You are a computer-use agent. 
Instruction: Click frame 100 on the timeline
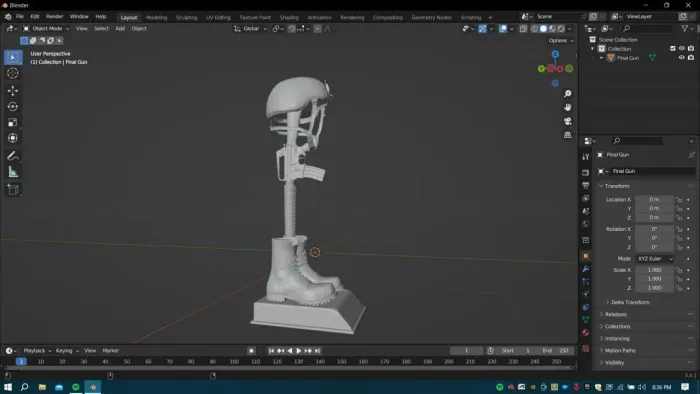pos(234,361)
